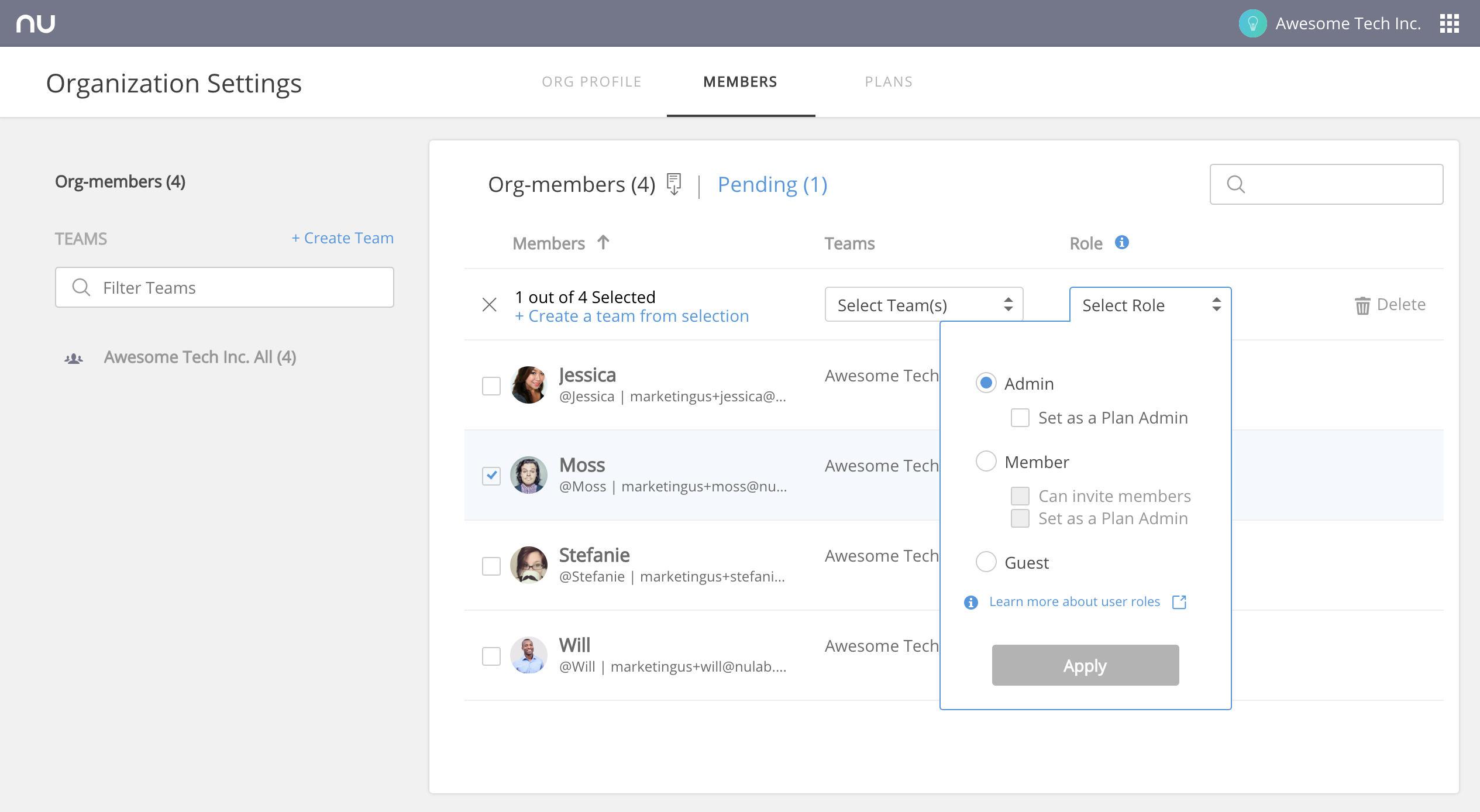
Task: Switch to the MEMBERS tab
Action: [x=741, y=82]
